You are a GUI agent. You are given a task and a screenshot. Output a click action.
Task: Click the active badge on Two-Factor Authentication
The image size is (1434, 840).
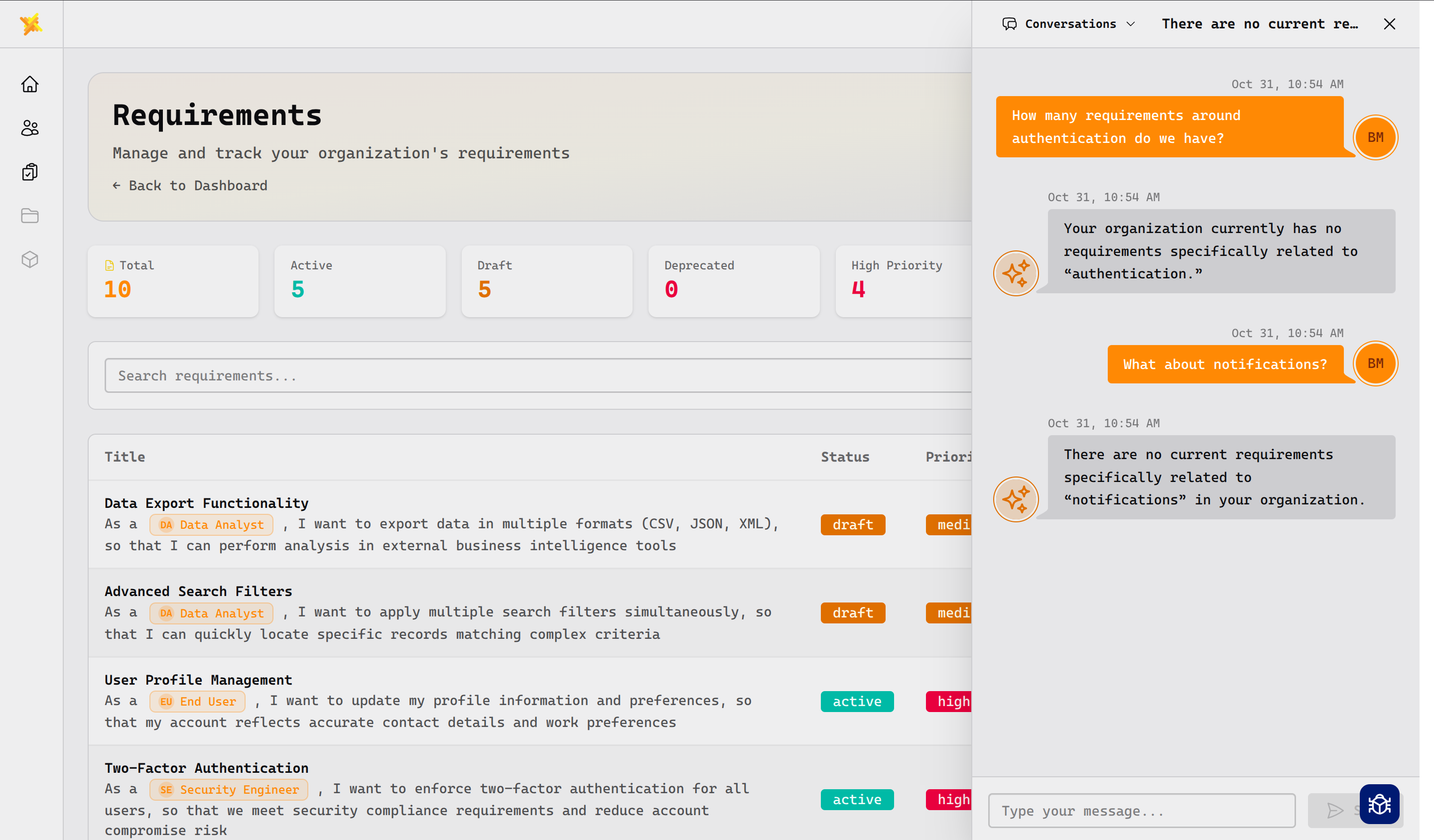(857, 799)
